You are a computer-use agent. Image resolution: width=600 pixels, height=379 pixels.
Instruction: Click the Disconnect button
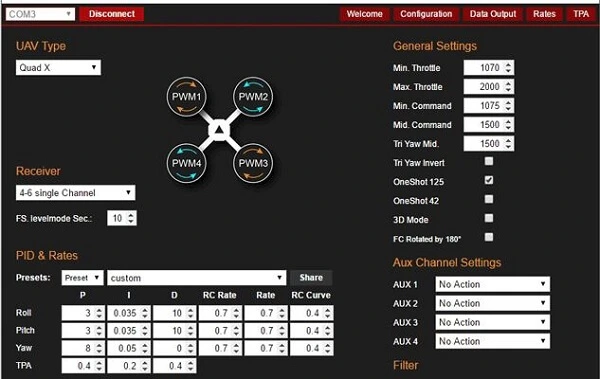pyautogui.click(x=112, y=14)
